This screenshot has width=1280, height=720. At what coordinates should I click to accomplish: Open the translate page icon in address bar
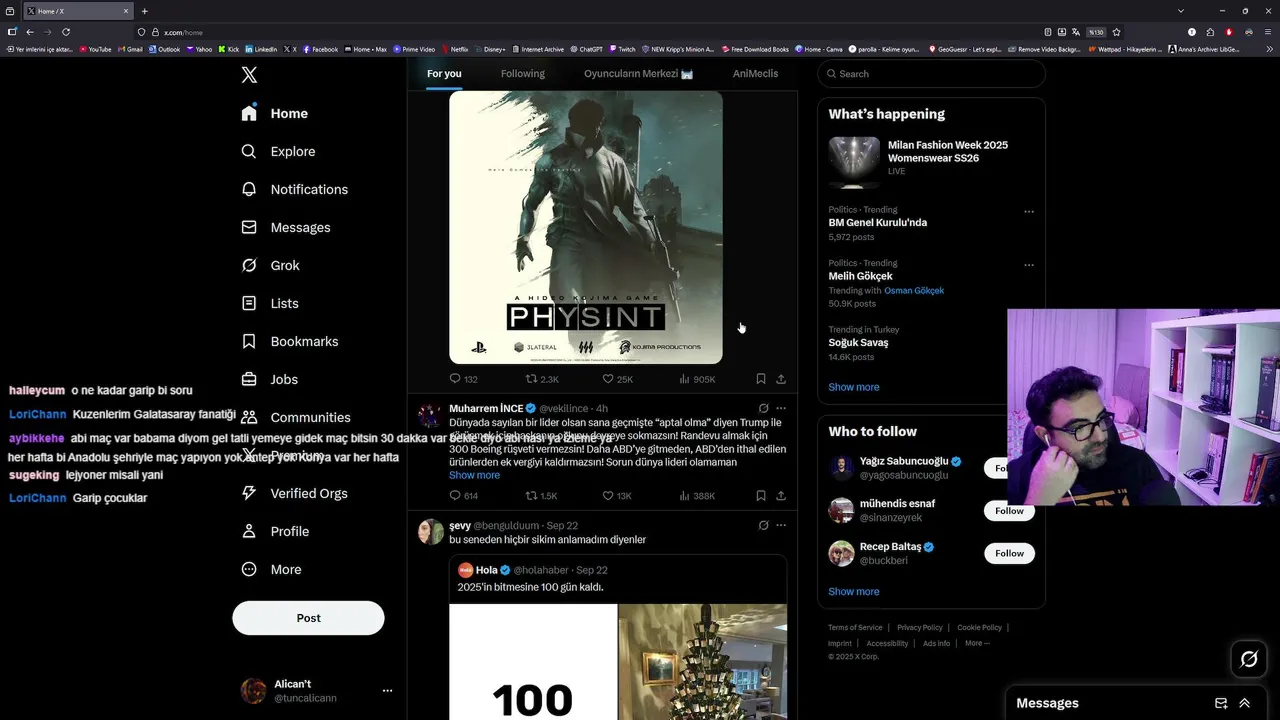[1076, 32]
